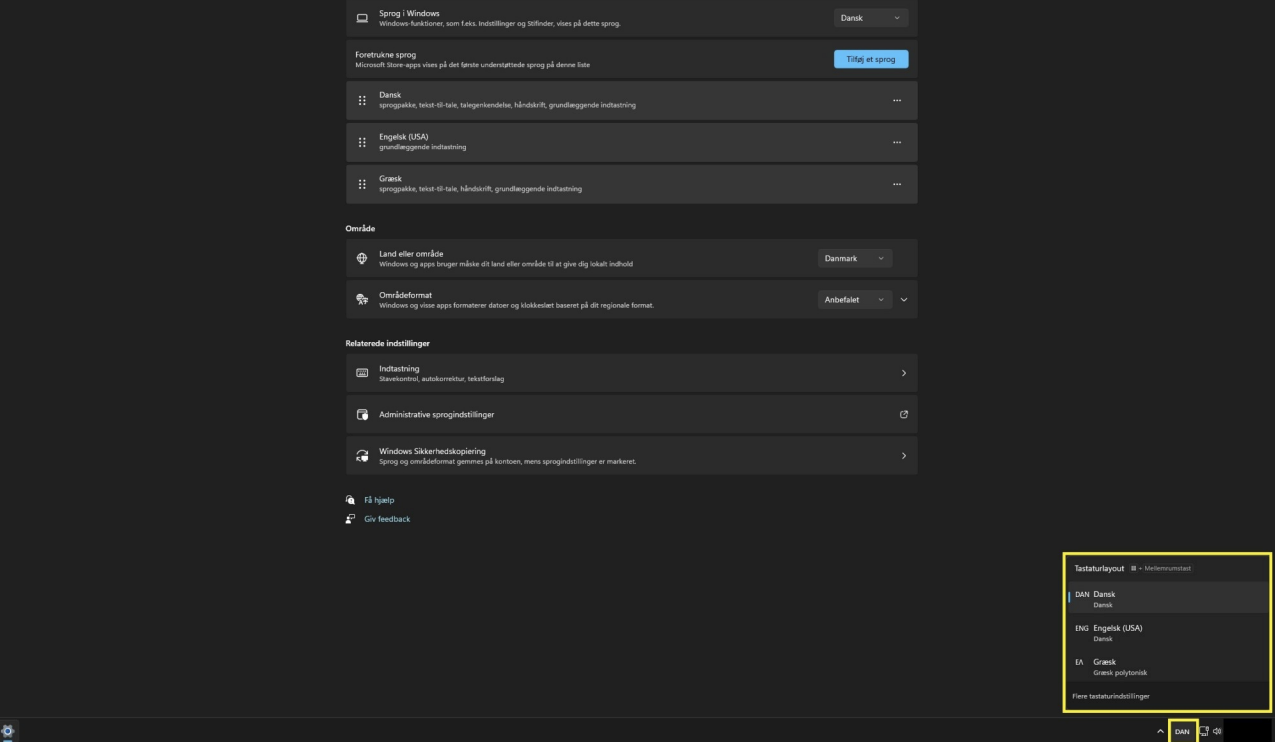Open the Områdeformat Anbefalet dropdown
1275x742 pixels.
(854, 300)
